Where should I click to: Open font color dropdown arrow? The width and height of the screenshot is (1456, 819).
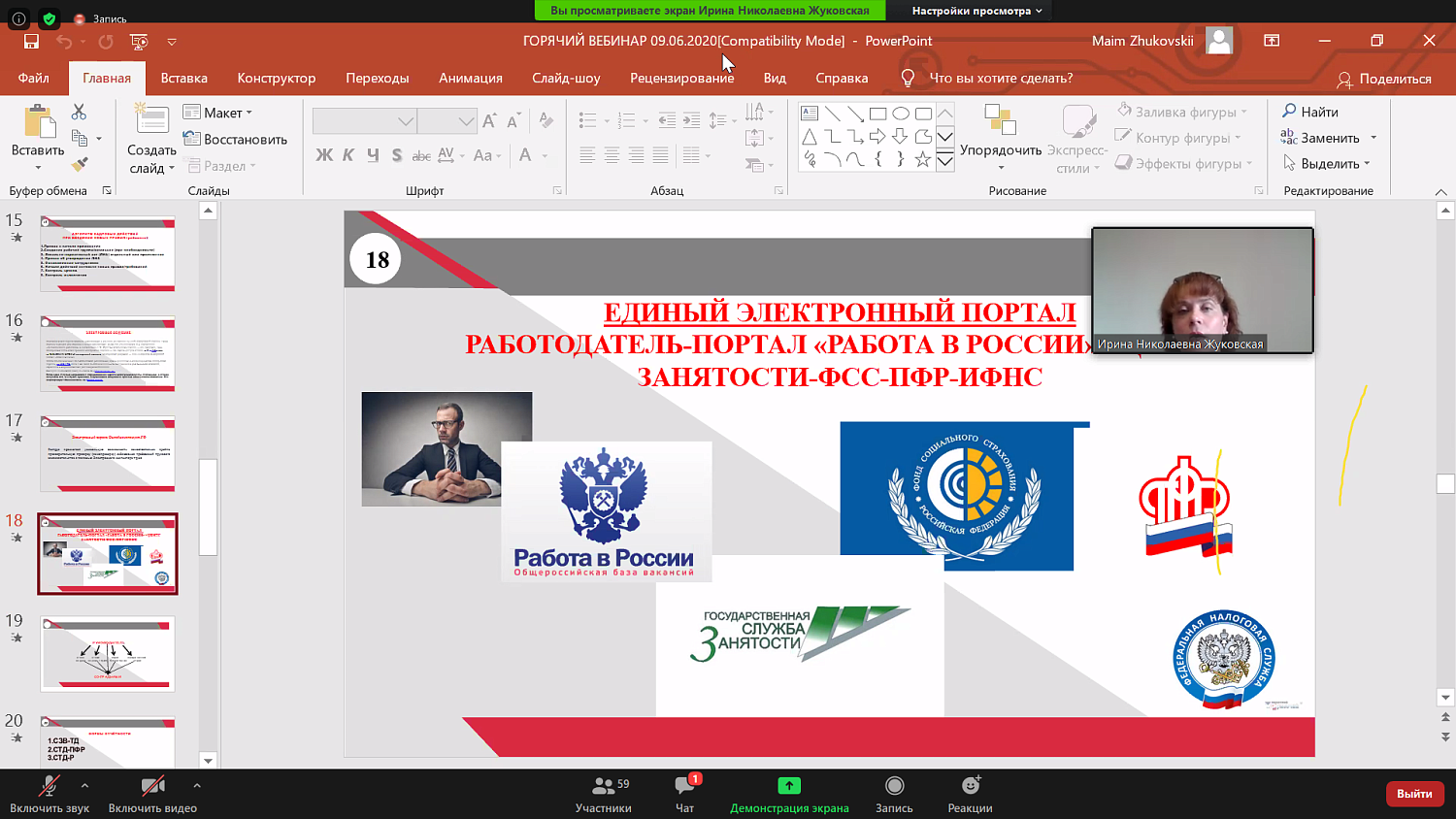[x=545, y=155]
